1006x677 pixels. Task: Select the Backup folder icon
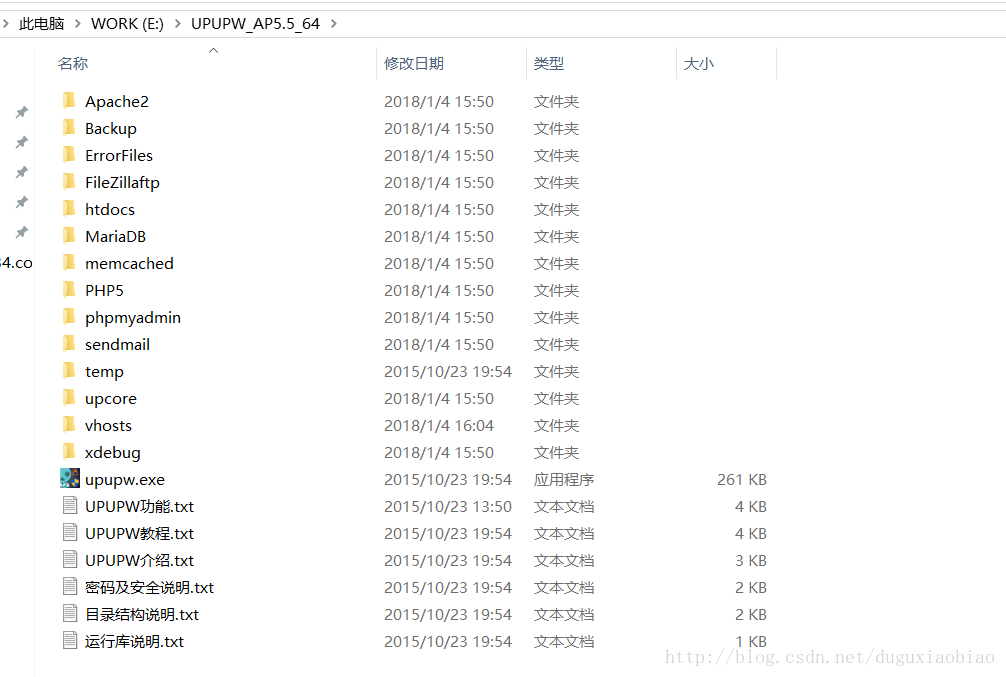69,128
